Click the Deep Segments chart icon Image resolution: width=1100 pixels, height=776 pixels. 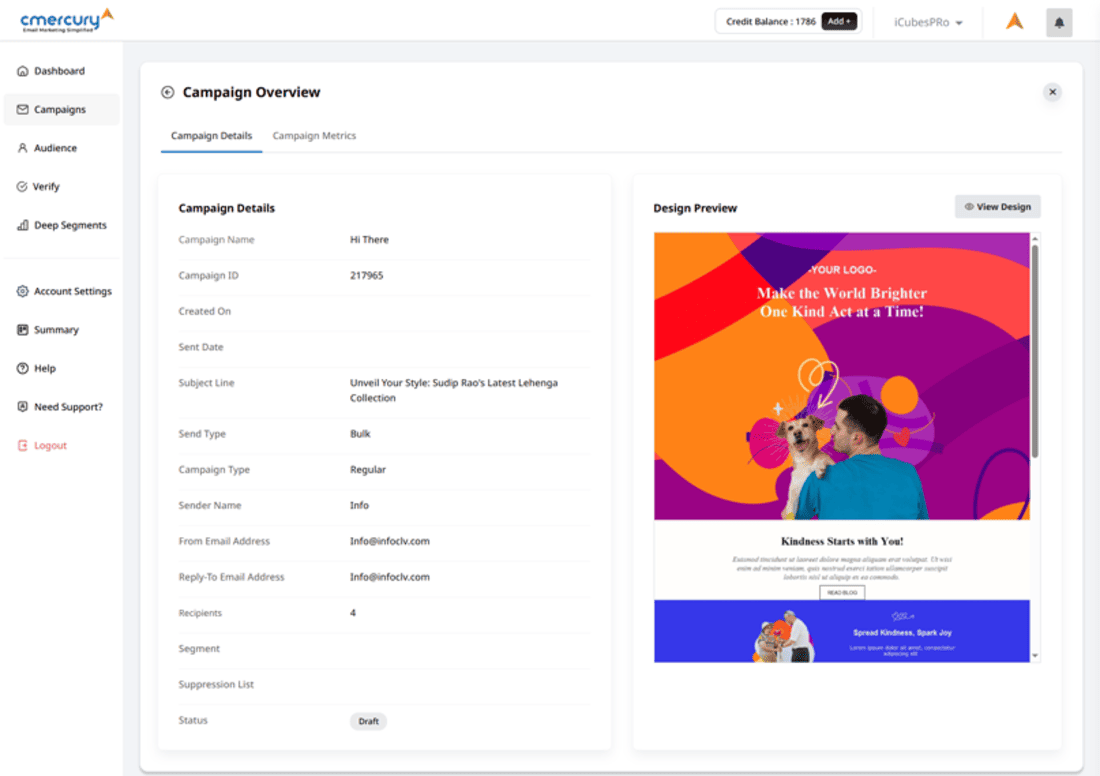click(x=23, y=226)
